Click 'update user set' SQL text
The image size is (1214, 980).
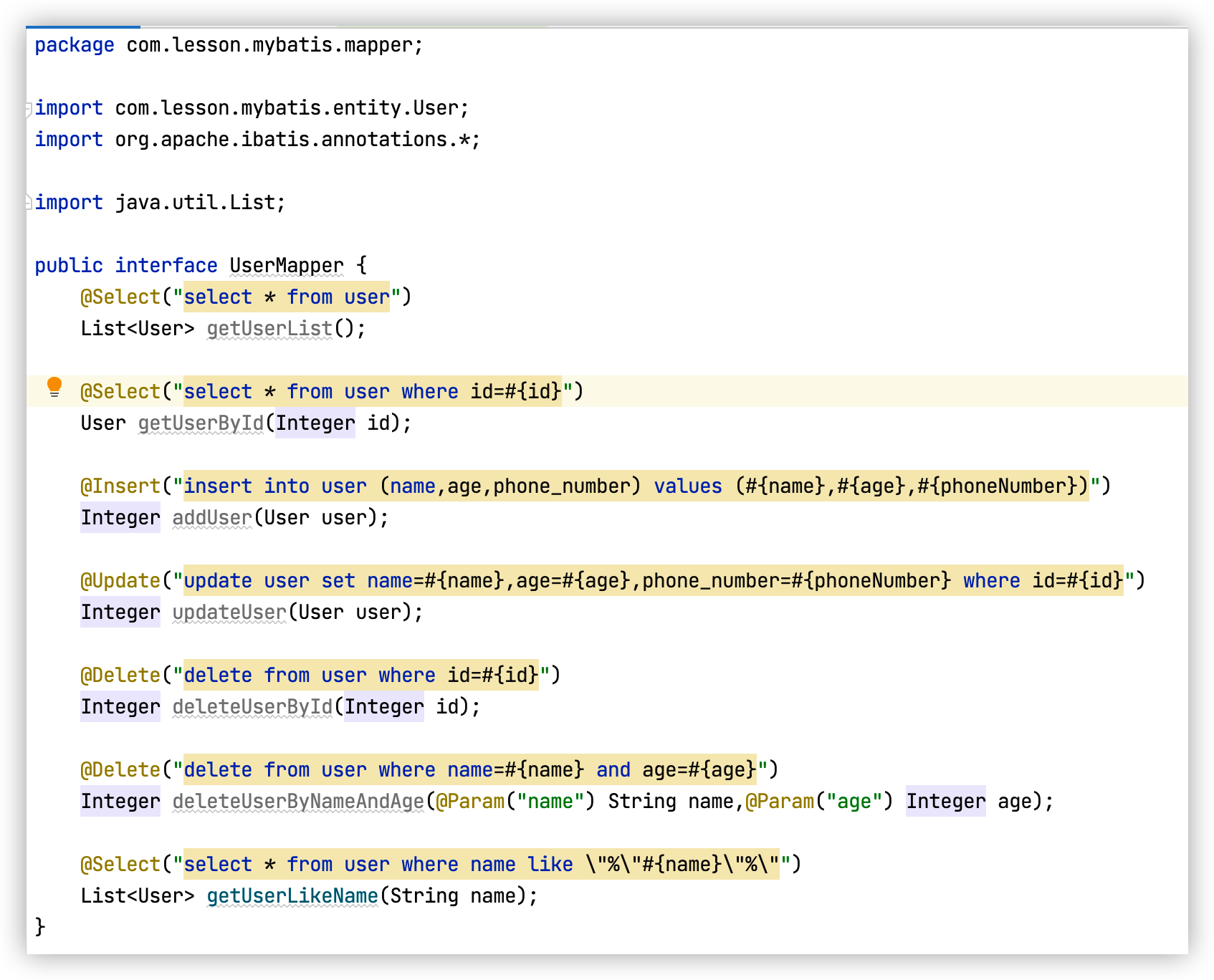tap(269, 581)
